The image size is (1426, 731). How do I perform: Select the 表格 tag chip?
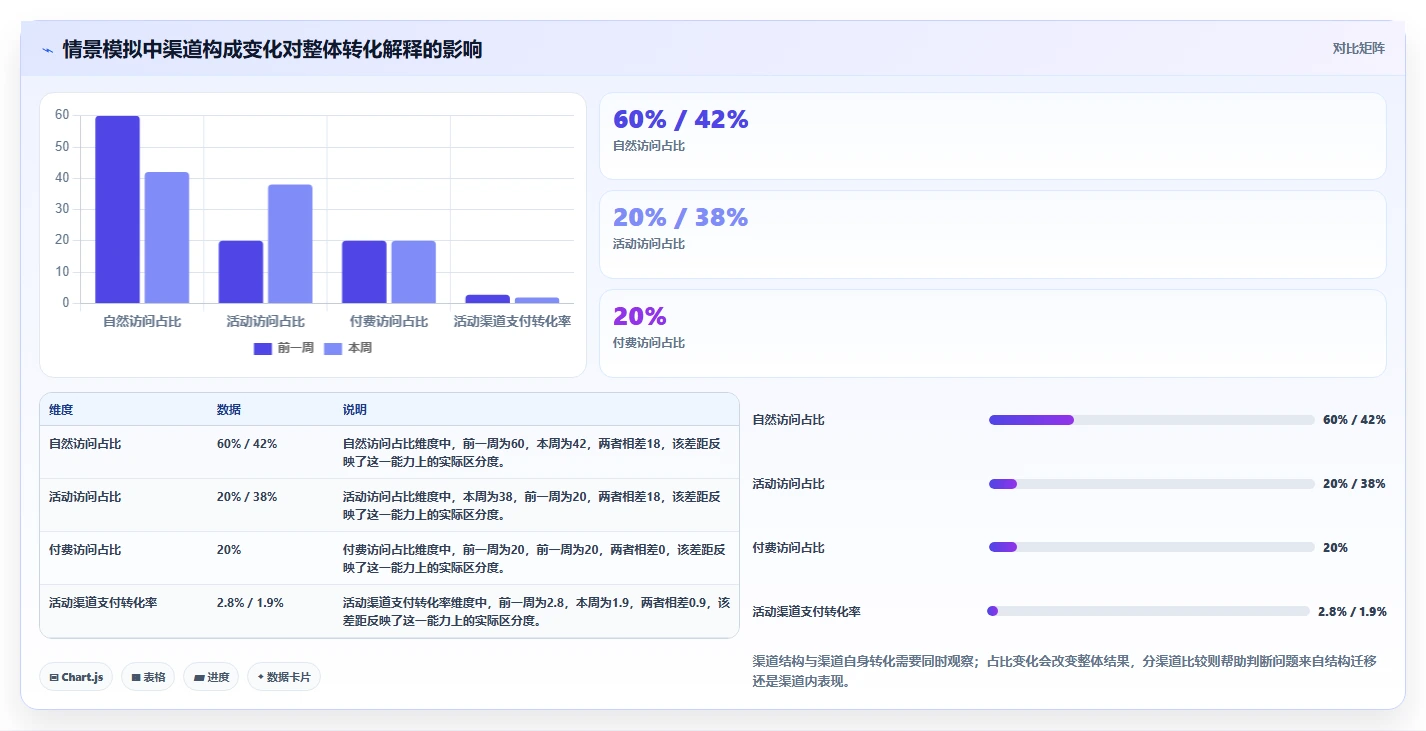148,677
